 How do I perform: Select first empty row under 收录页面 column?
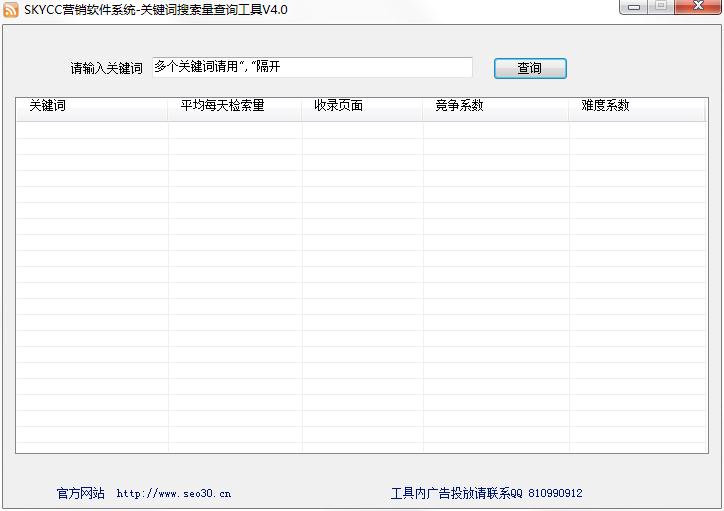362,130
